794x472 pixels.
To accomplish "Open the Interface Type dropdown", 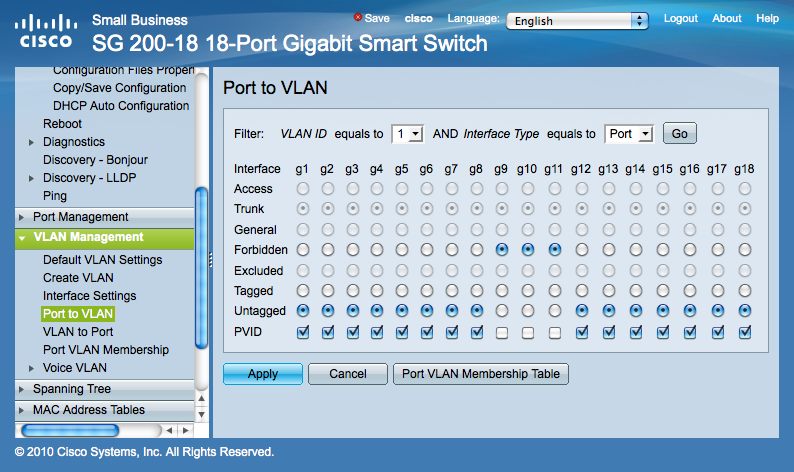I will [x=629, y=134].
